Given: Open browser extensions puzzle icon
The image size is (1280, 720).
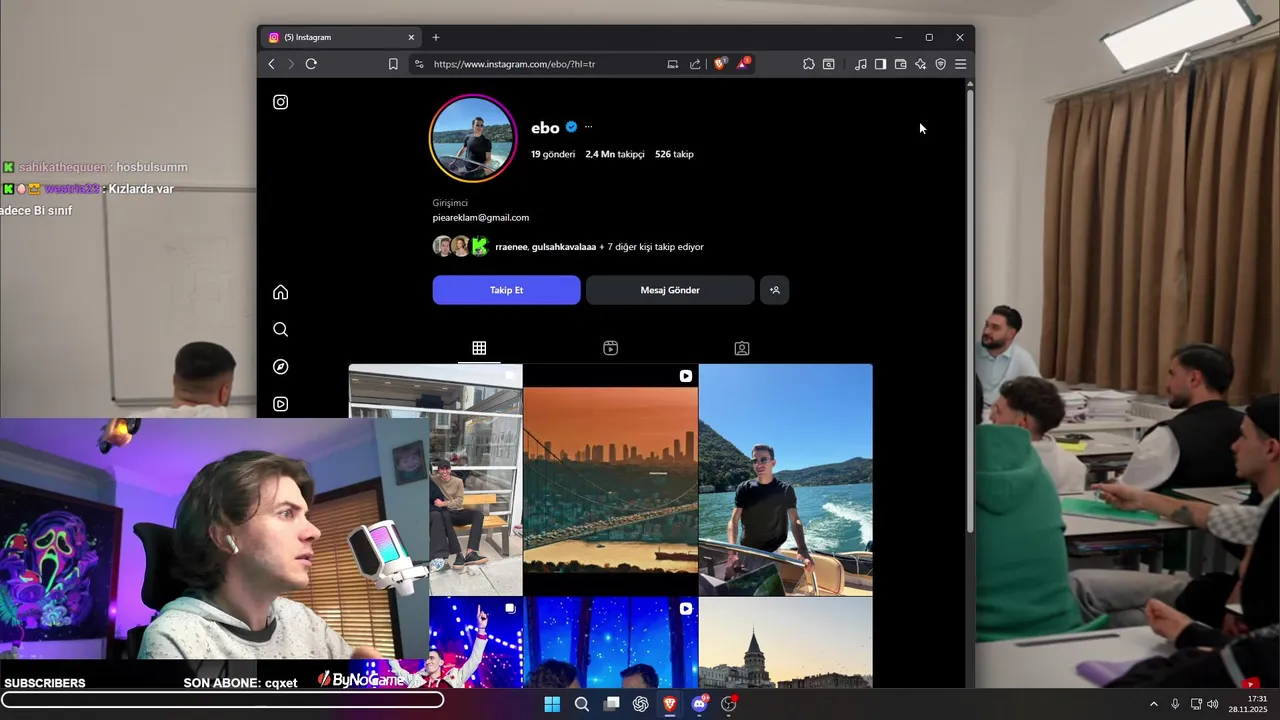Looking at the screenshot, I should 808,64.
